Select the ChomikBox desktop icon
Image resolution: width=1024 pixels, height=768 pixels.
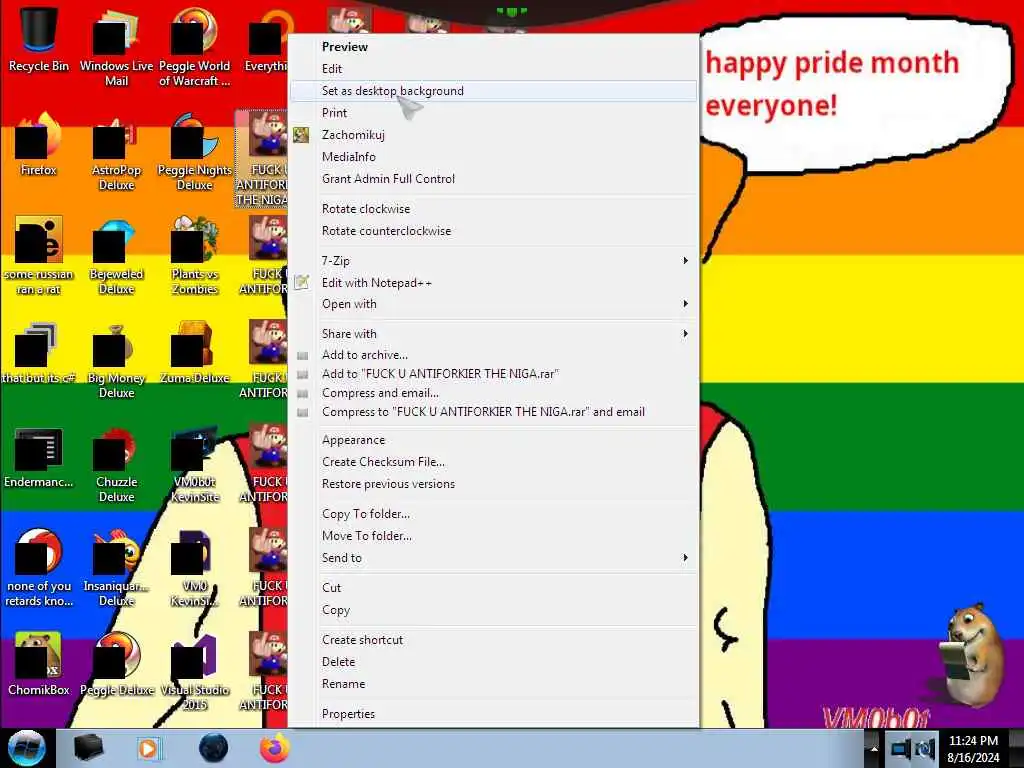(x=39, y=665)
